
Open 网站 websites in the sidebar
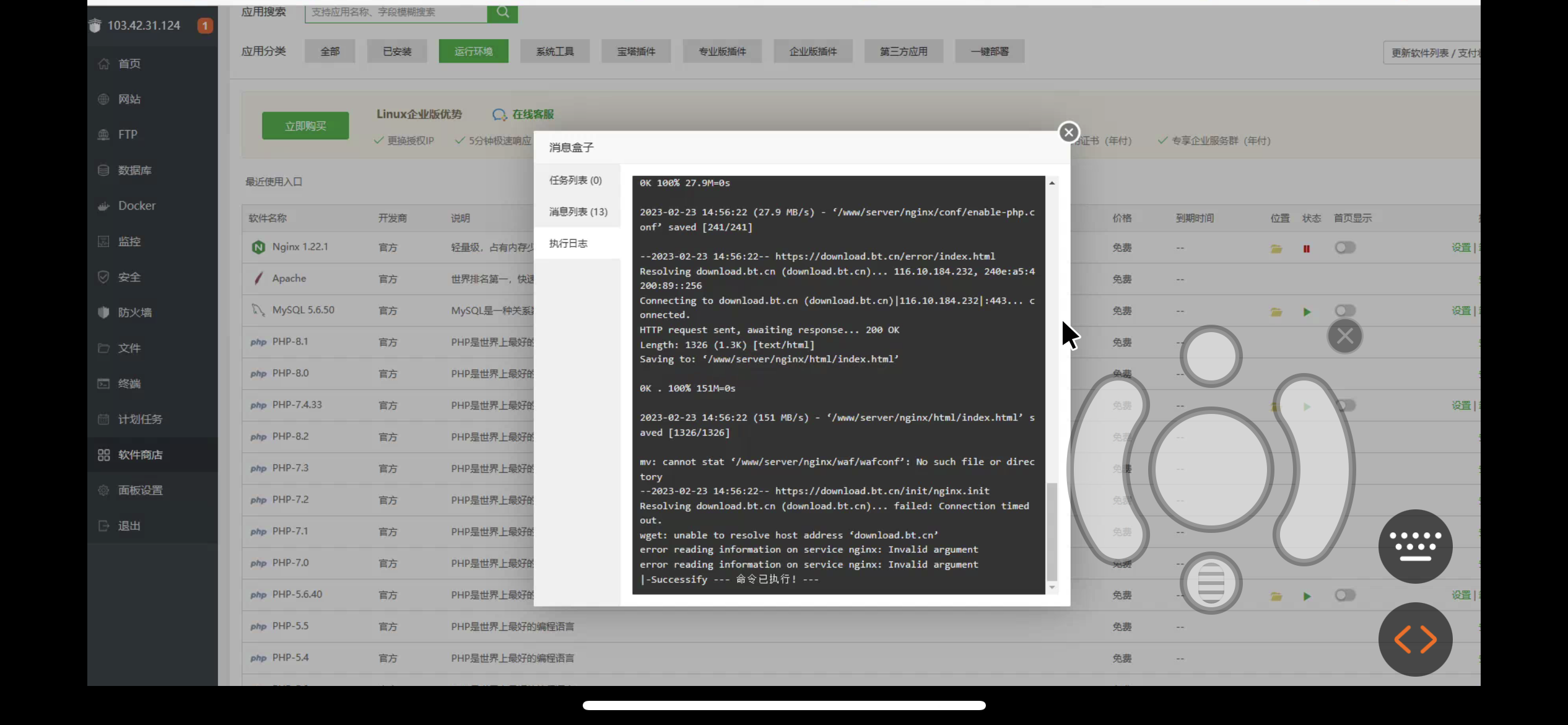152,99
